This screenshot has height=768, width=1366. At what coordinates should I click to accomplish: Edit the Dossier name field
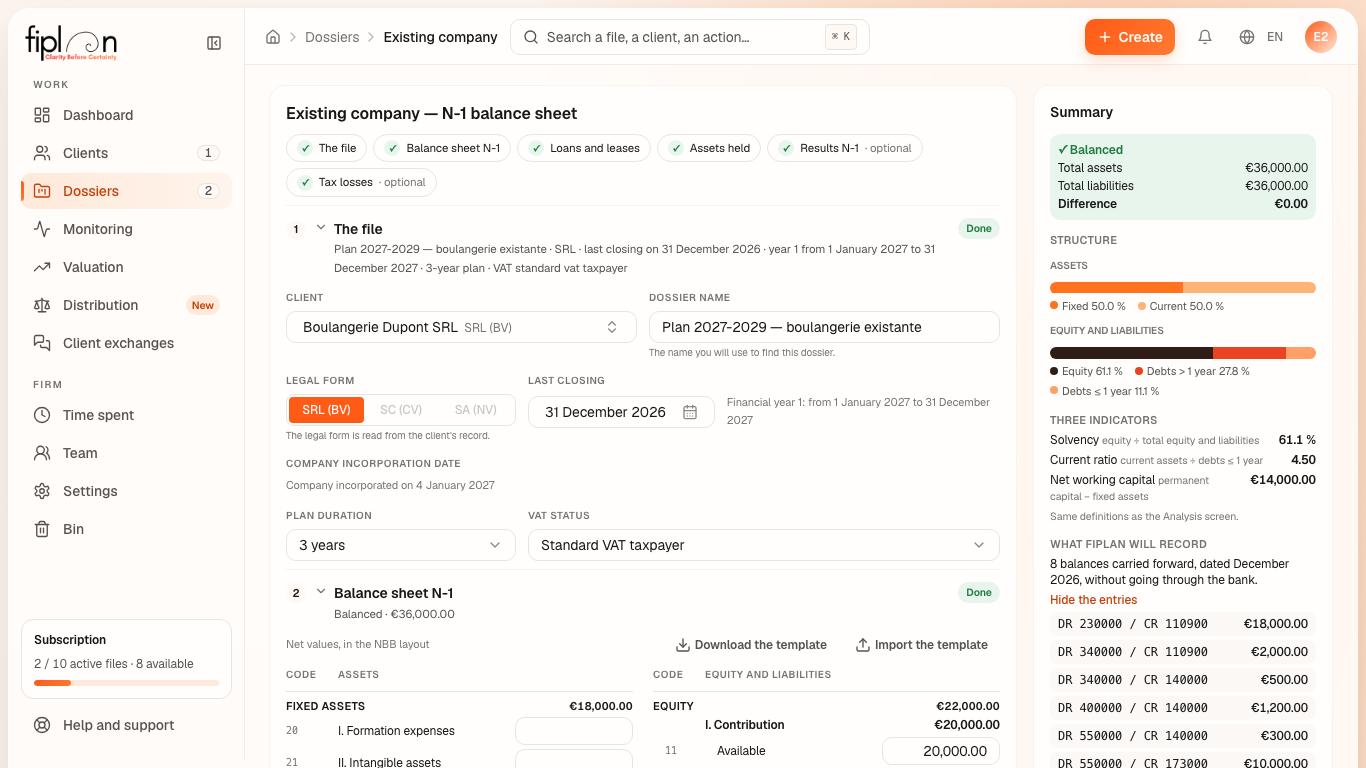click(824, 327)
